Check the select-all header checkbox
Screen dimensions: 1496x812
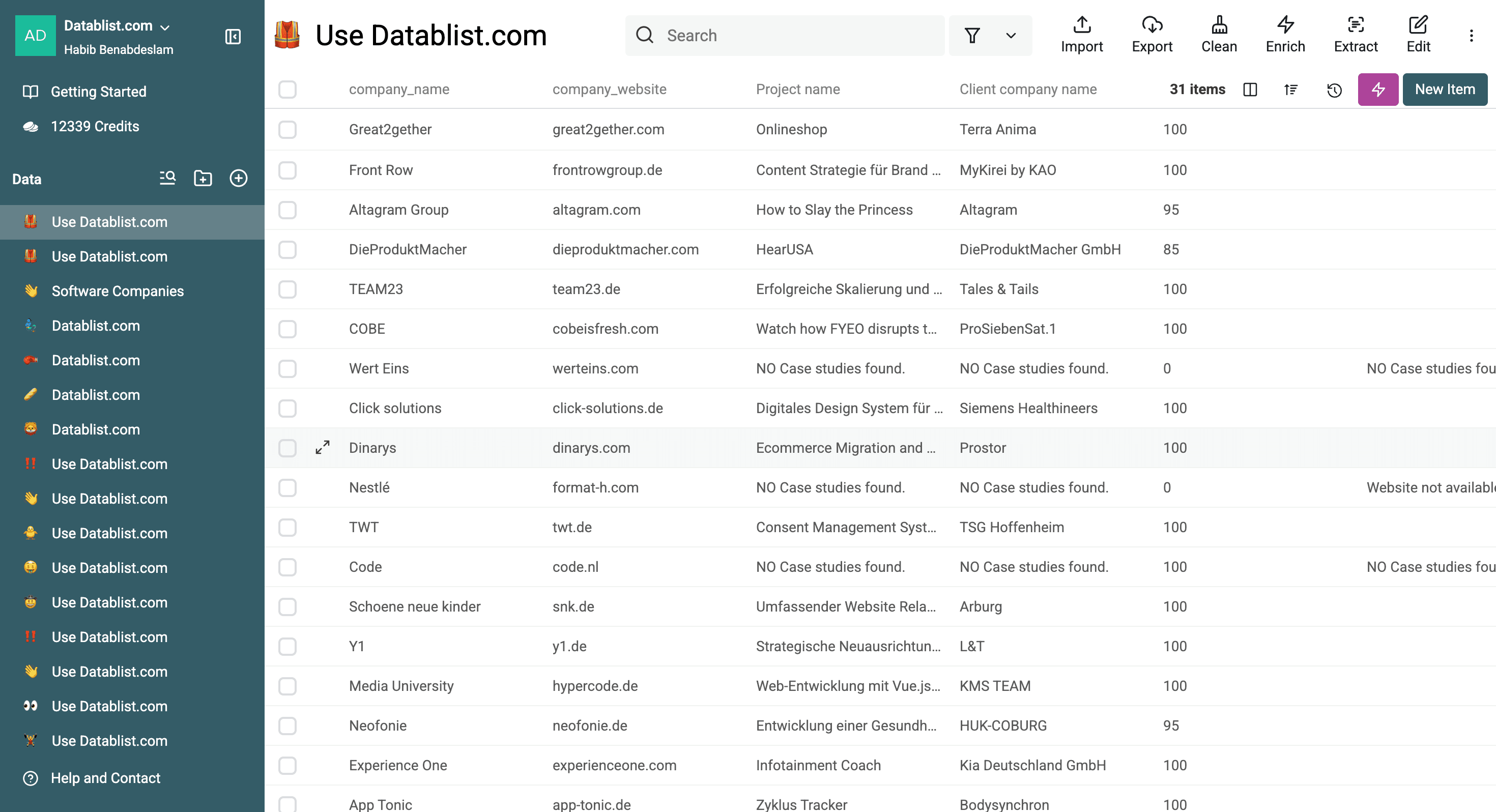[x=287, y=90]
